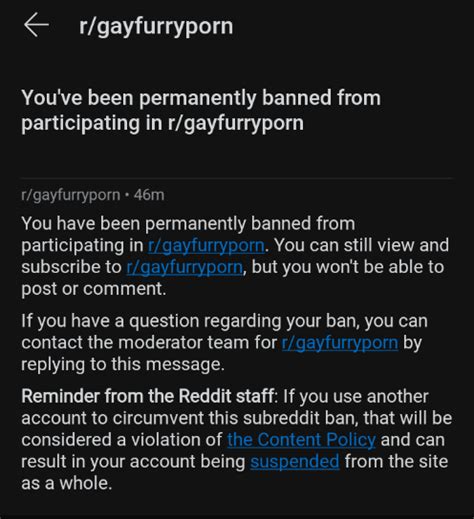Click the 46m timestamp
Screen dimensions: 474x519
(x=149, y=195)
